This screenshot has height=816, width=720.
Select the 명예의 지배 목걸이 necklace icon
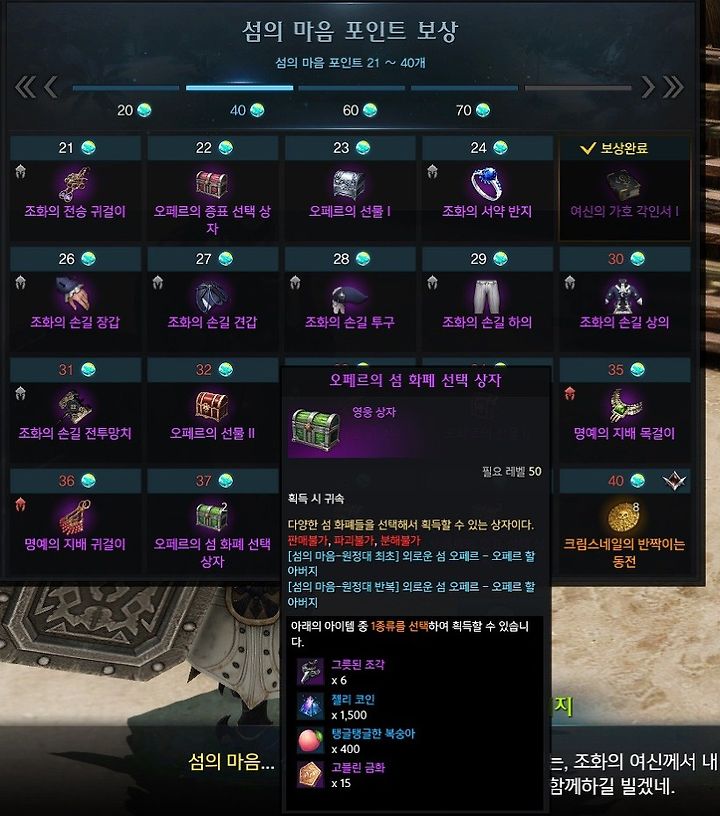pos(625,405)
